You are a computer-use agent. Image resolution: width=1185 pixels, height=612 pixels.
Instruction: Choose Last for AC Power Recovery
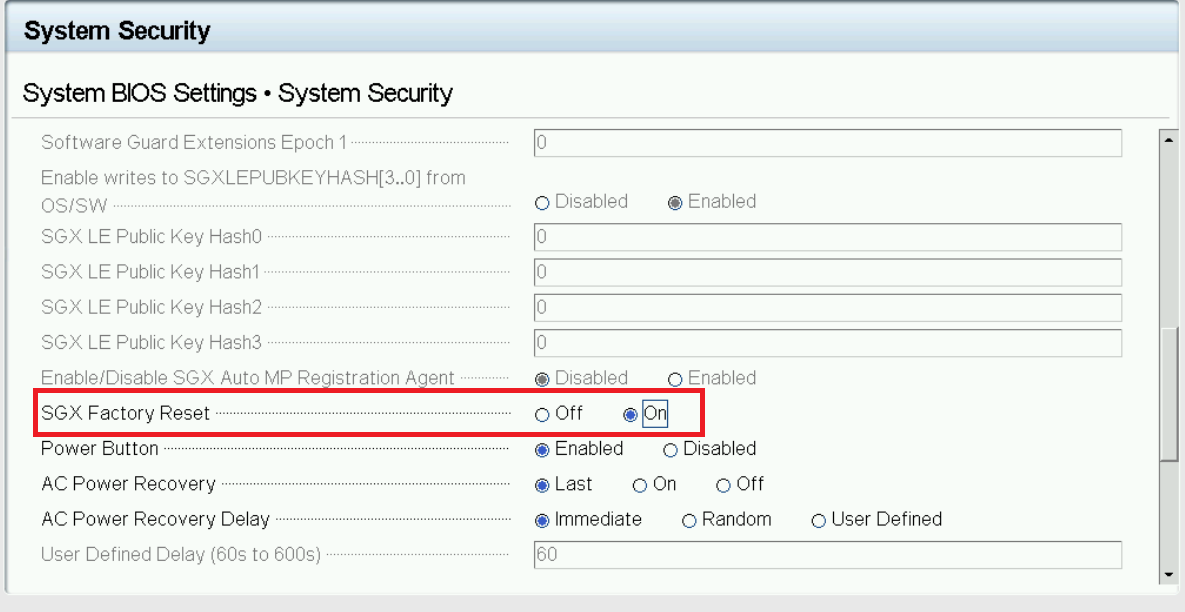click(x=543, y=485)
